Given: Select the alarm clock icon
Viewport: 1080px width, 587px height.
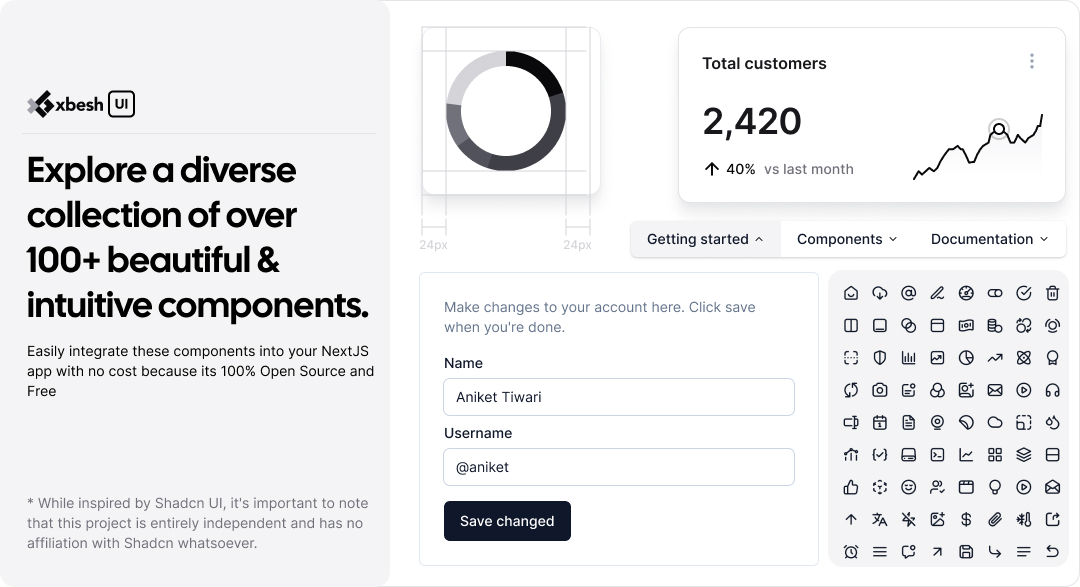Looking at the screenshot, I should tap(851, 551).
